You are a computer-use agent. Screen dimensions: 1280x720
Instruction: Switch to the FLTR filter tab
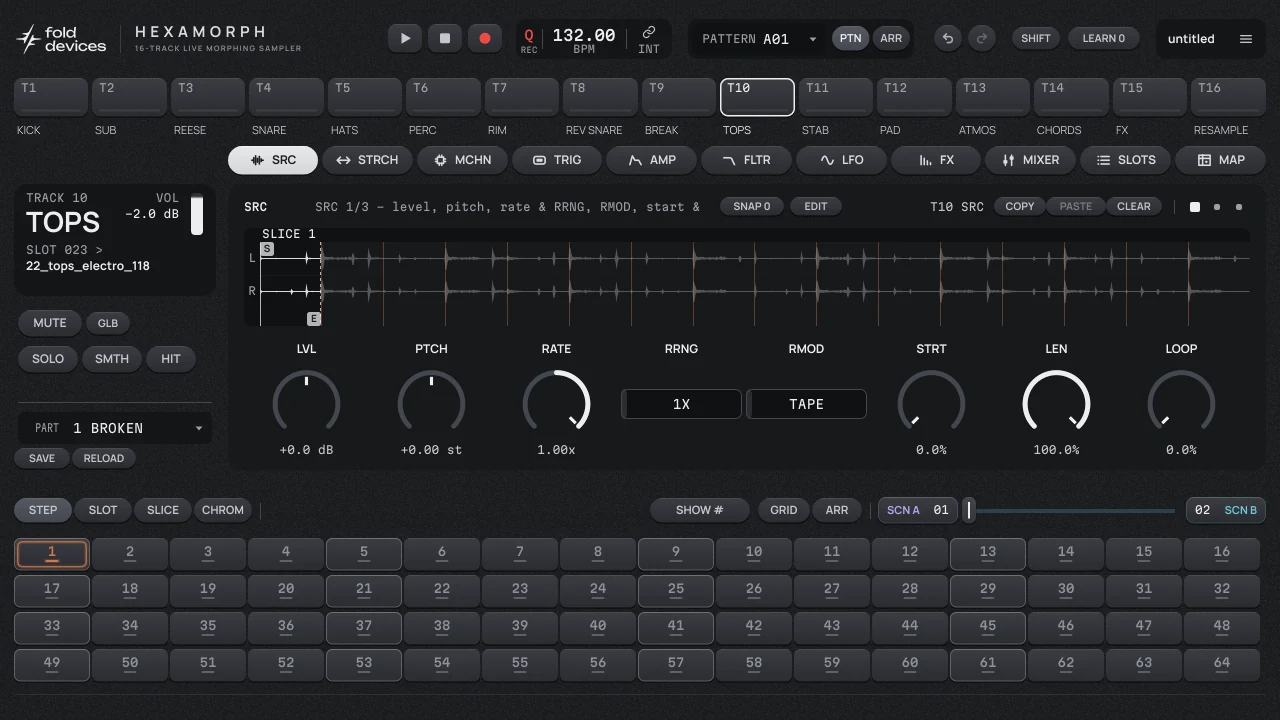746,160
